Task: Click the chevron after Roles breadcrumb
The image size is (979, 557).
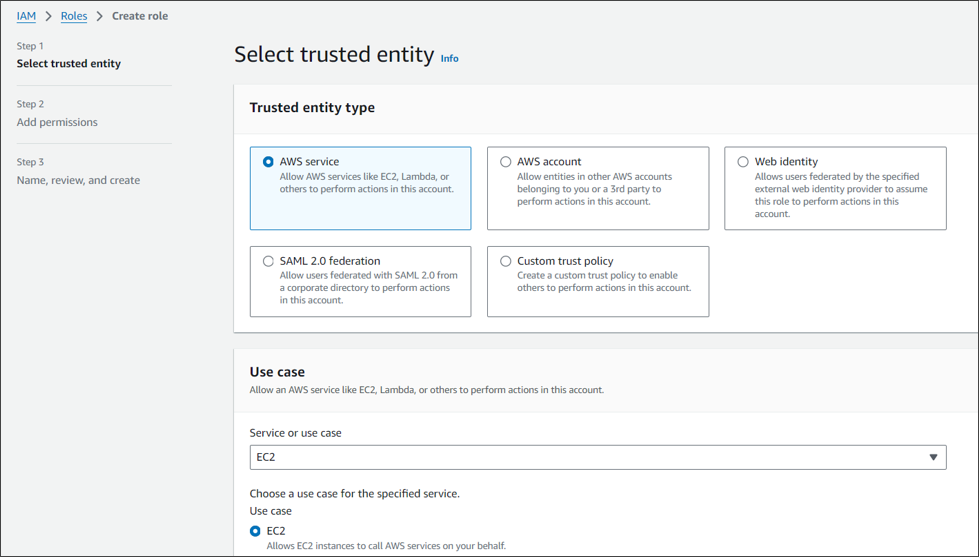Action: 100,16
